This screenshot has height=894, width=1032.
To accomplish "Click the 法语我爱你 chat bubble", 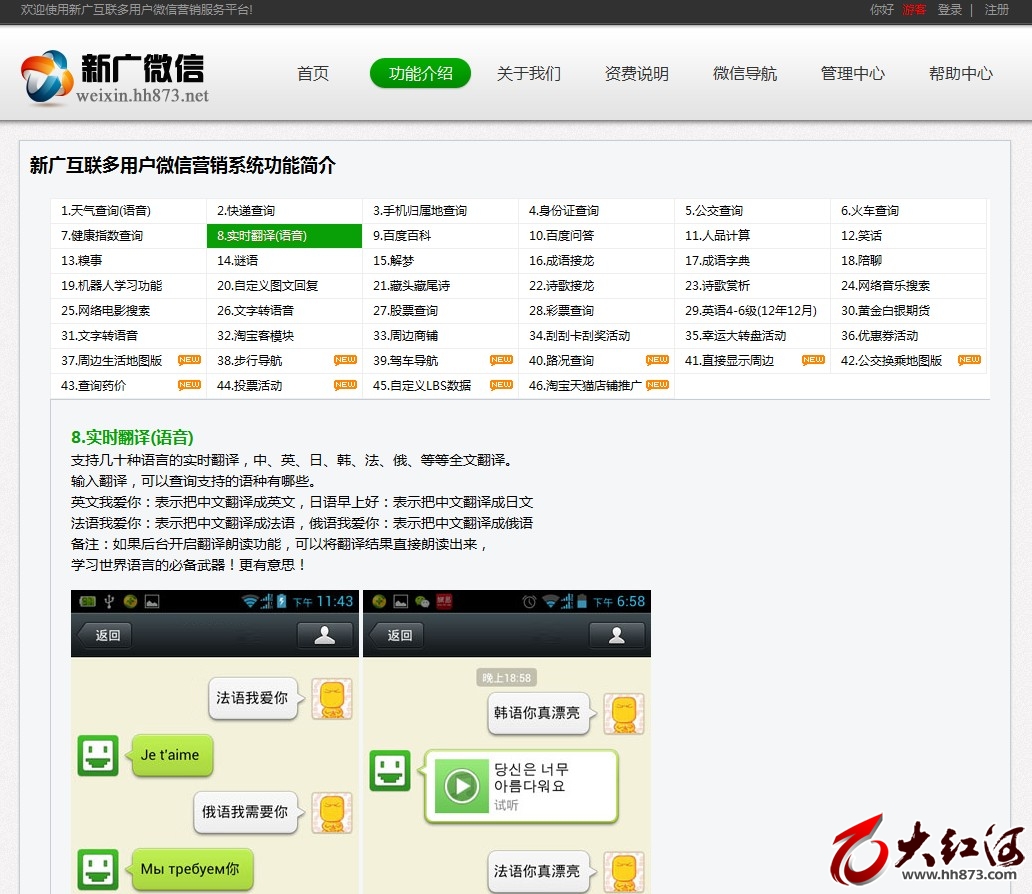I will (x=252, y=698).
